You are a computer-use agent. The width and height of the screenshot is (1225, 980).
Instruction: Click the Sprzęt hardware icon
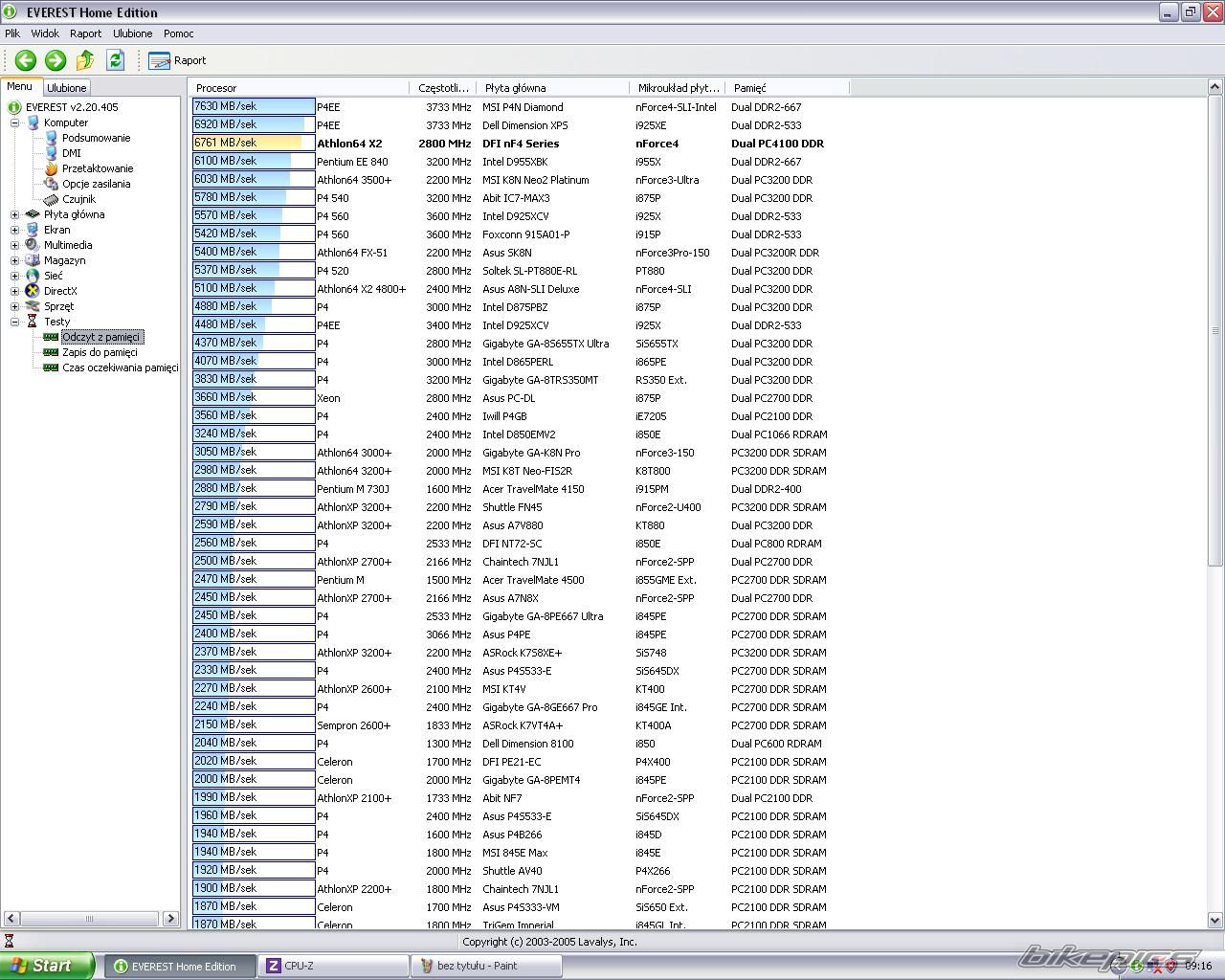point(33,306)
